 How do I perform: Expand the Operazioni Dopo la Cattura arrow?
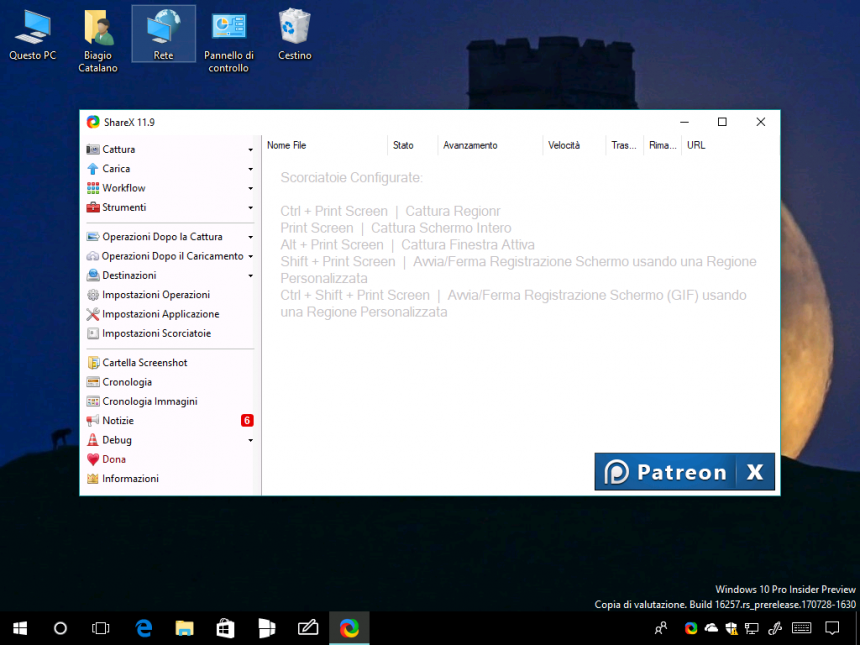click(x=251, y=237)
